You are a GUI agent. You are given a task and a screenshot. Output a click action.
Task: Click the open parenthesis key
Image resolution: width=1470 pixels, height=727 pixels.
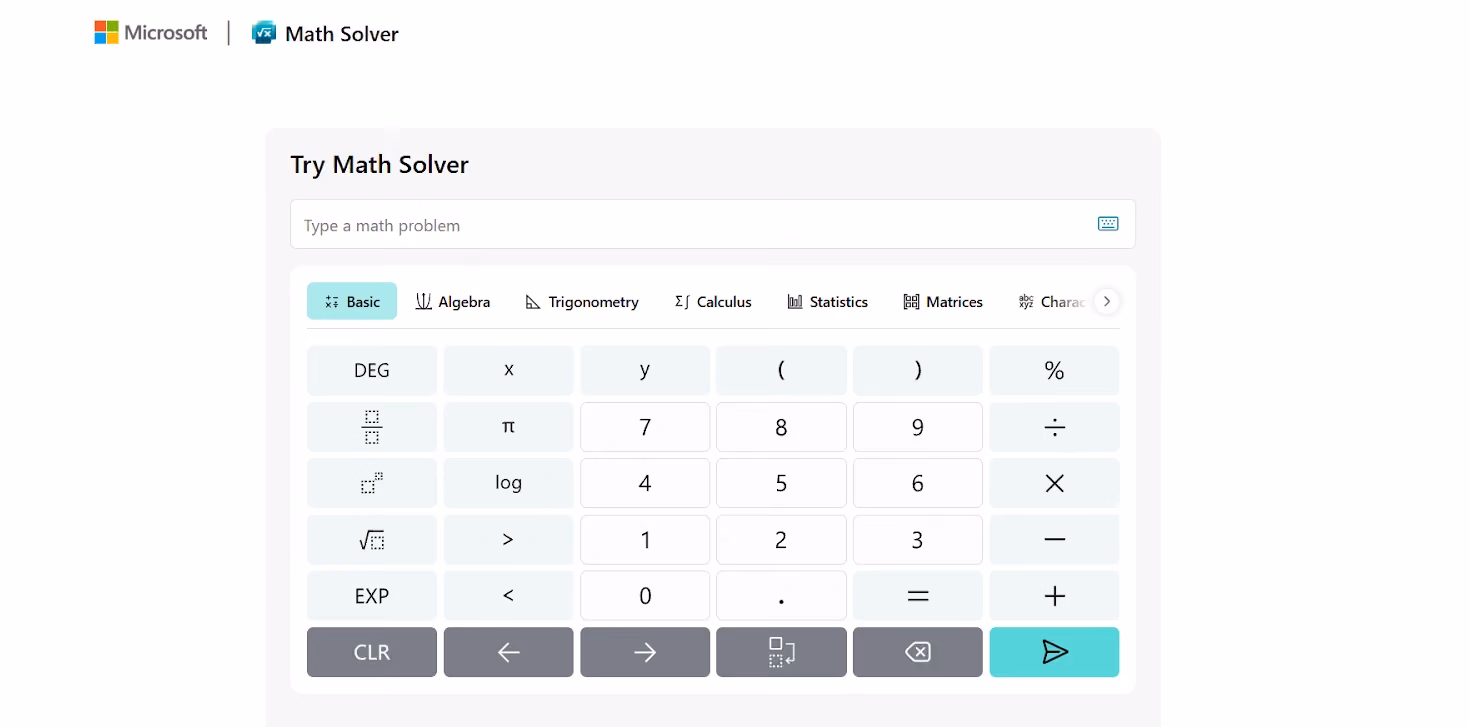pyautogui.click(x=781, y=370)
